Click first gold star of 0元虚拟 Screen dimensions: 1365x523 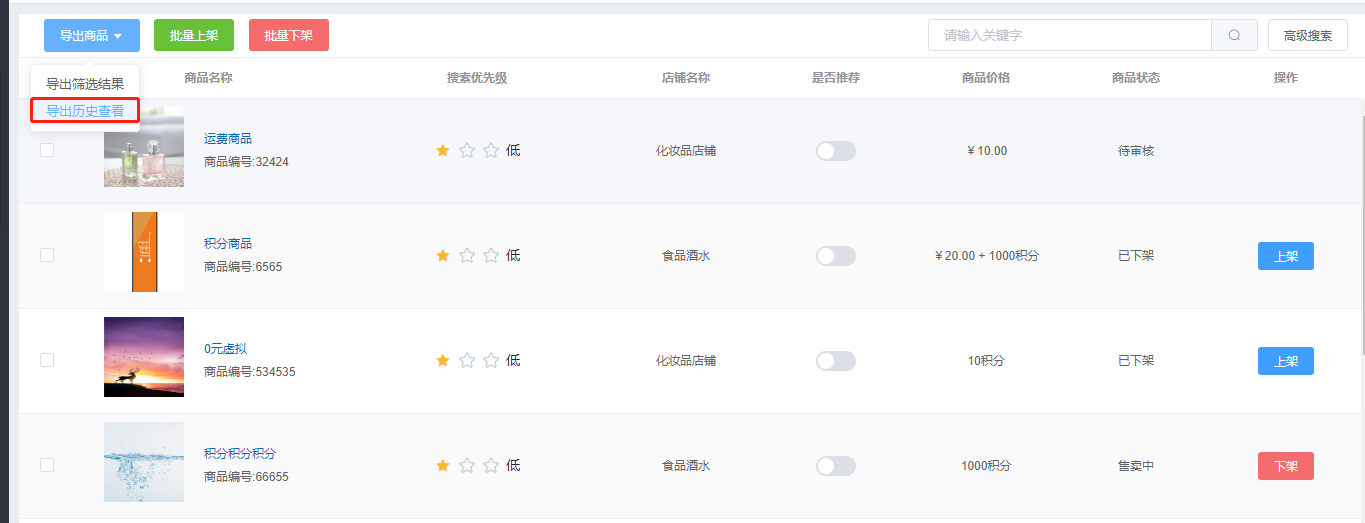pyautogui.click(x=443, y=360)
